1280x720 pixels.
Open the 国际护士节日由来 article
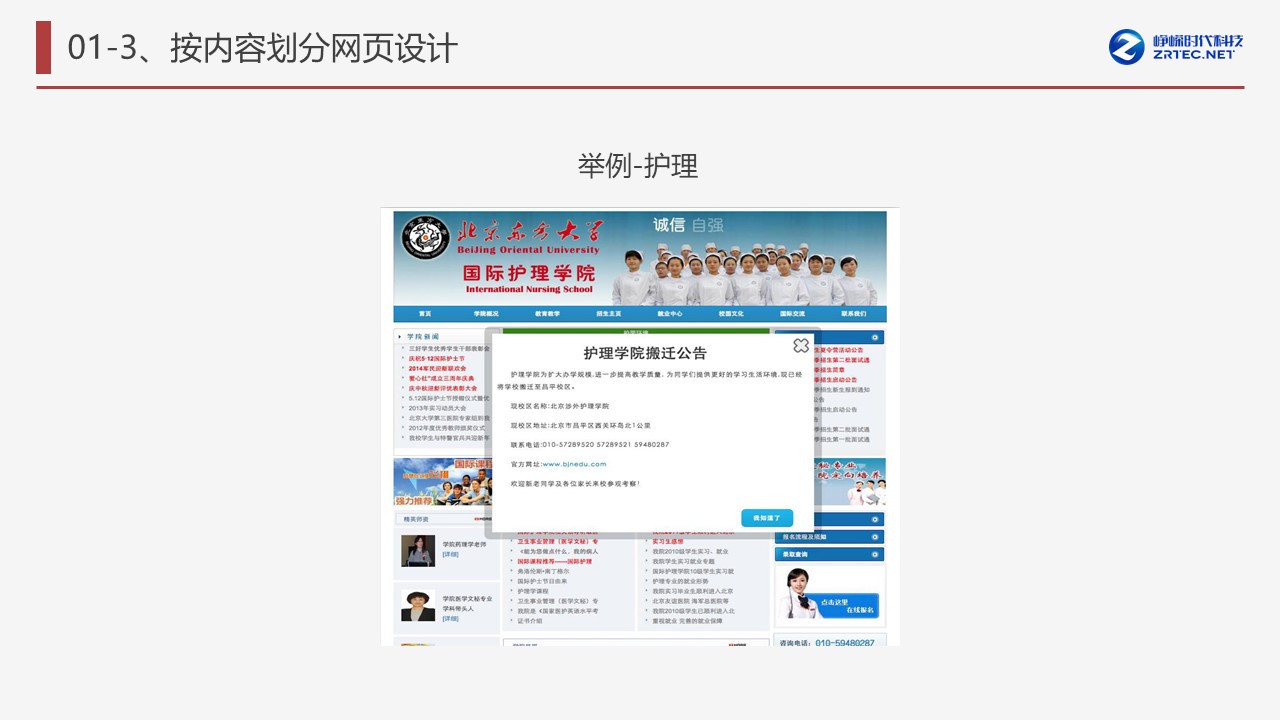[542, 581]
